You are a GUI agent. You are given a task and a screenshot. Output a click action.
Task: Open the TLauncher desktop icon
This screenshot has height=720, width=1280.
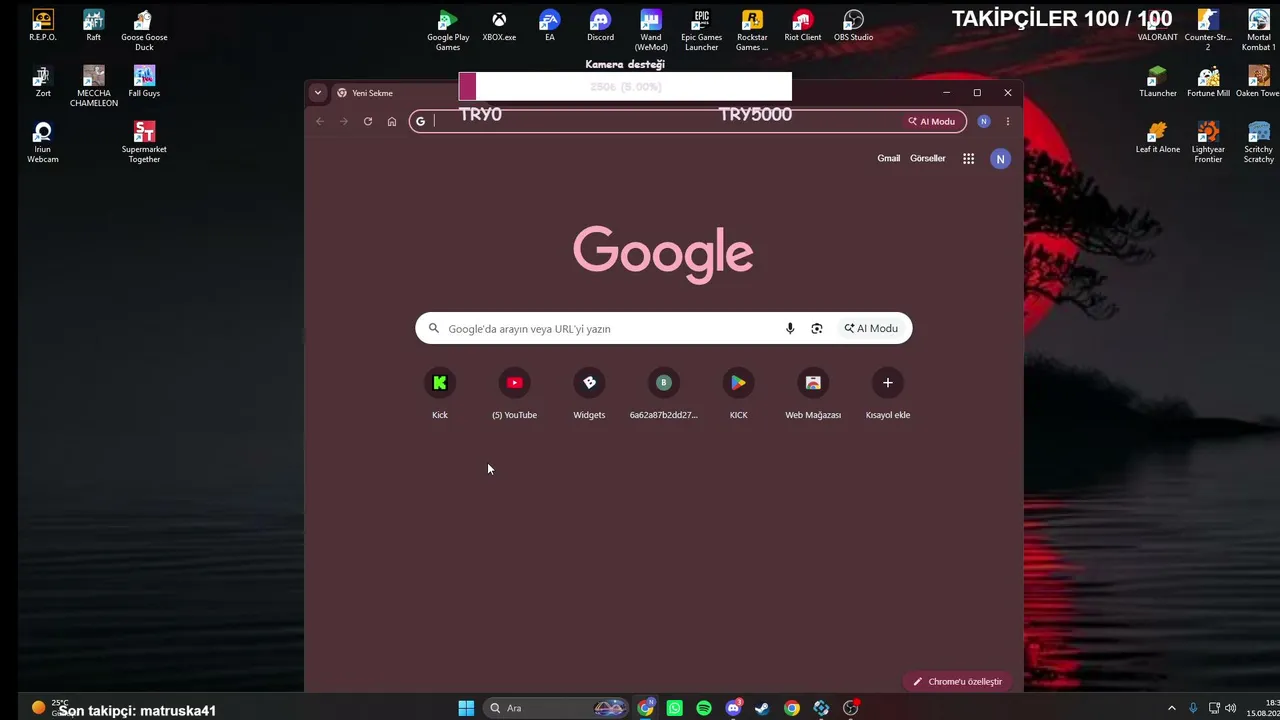click(x=1157, y=82)
